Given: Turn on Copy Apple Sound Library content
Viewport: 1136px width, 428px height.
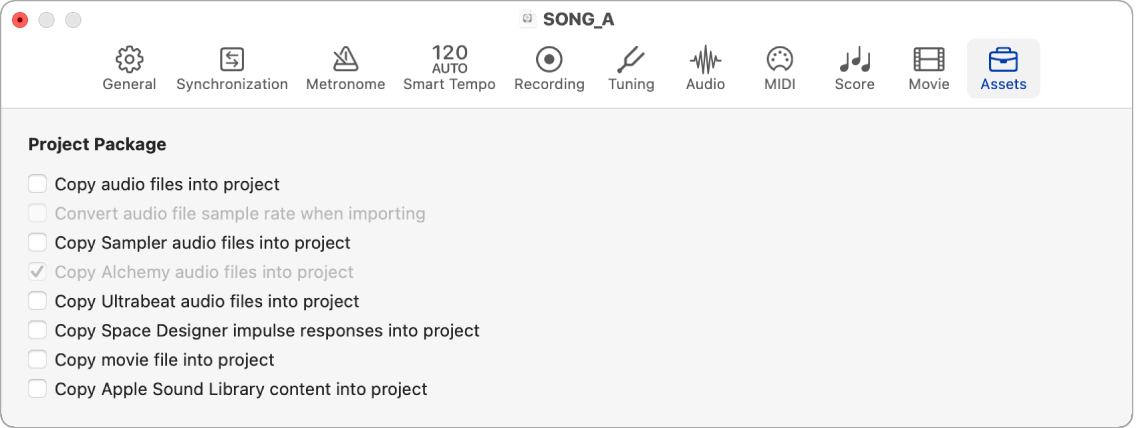Looking at the screenshot, I should coord(38,389).
